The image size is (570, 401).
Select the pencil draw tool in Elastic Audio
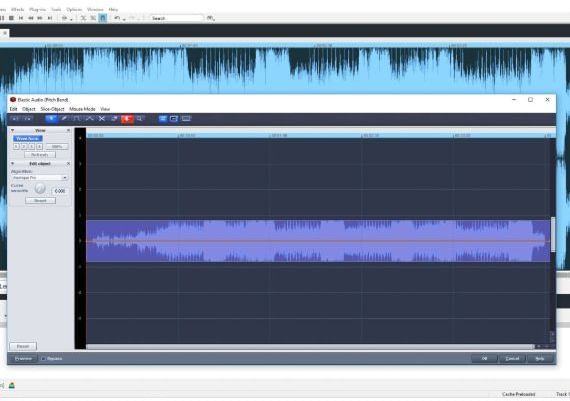coord(64,119)
